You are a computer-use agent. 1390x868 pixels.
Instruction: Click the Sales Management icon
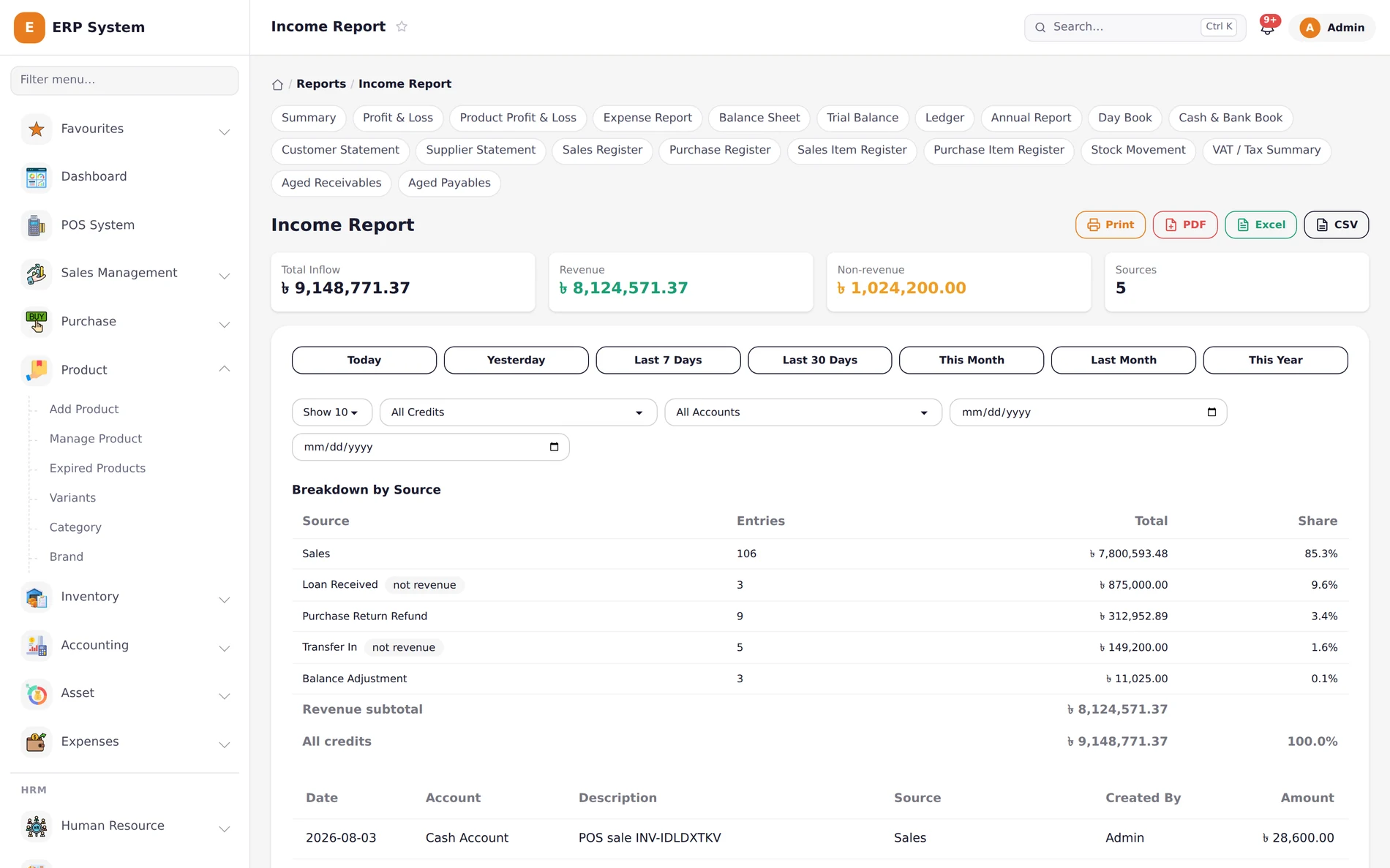37,273
